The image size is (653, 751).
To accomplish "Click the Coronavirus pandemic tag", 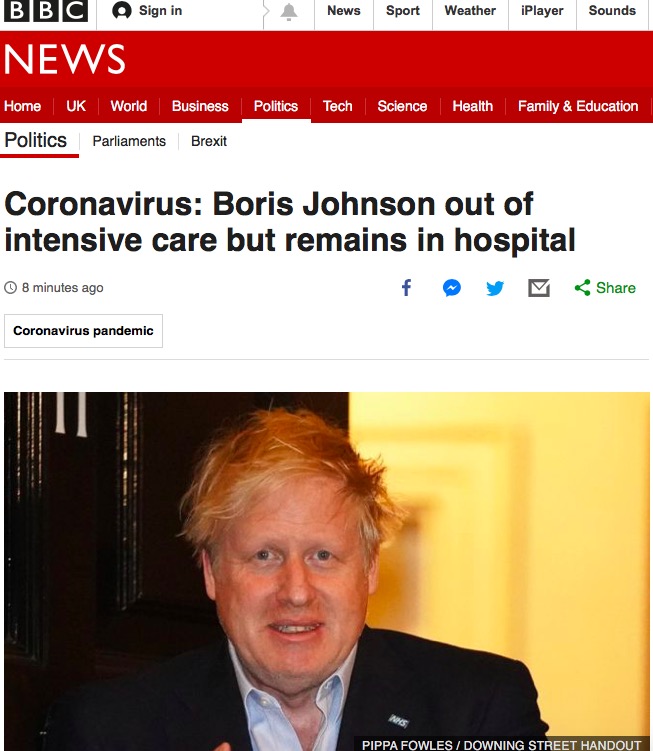I will 83,331.
